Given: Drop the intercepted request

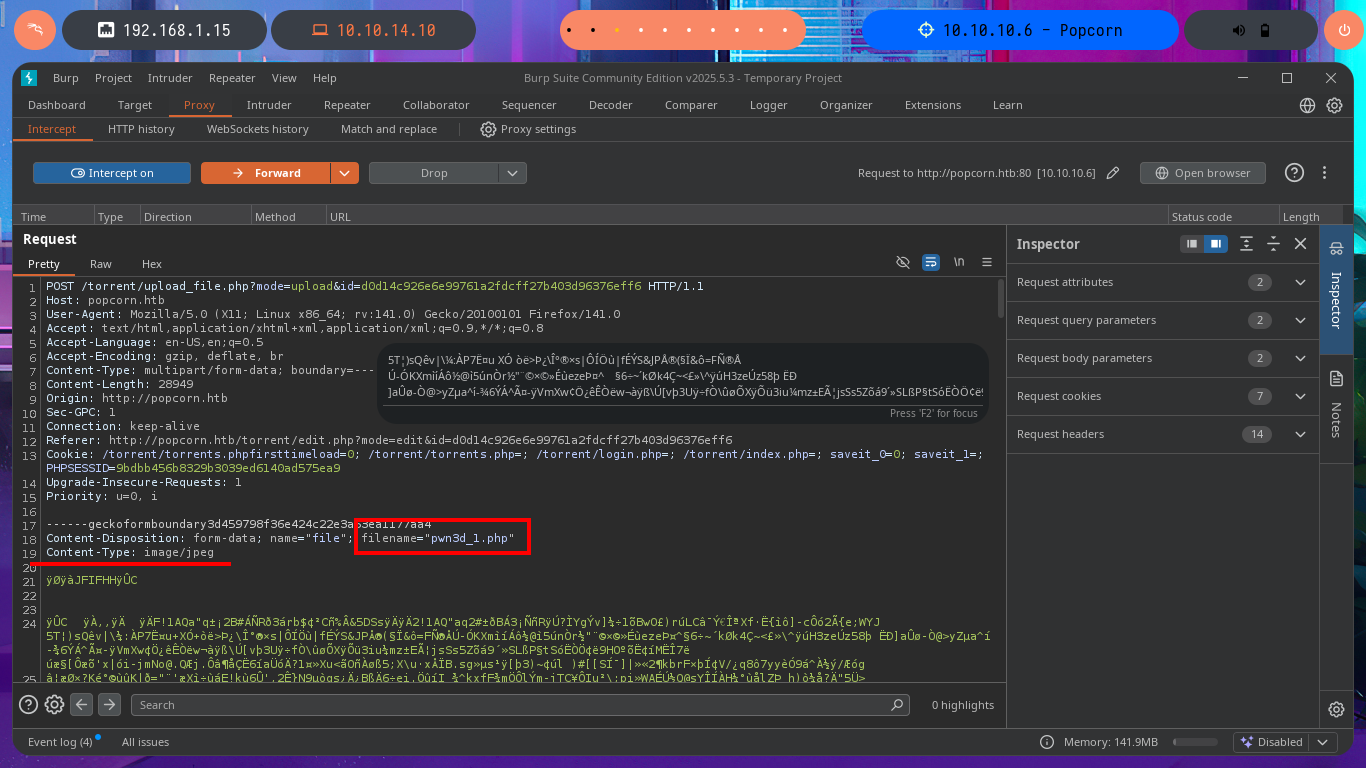Looking at the screenshot, I should 434,173.
